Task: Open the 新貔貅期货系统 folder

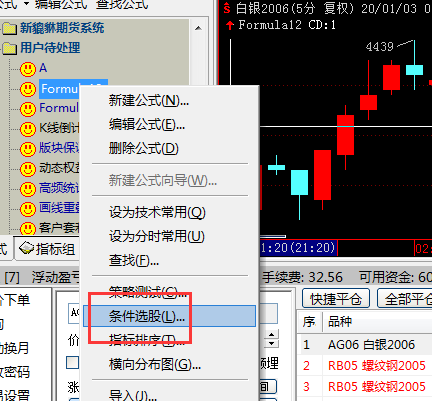Action: pyautogui.click(x=62, y=28)
